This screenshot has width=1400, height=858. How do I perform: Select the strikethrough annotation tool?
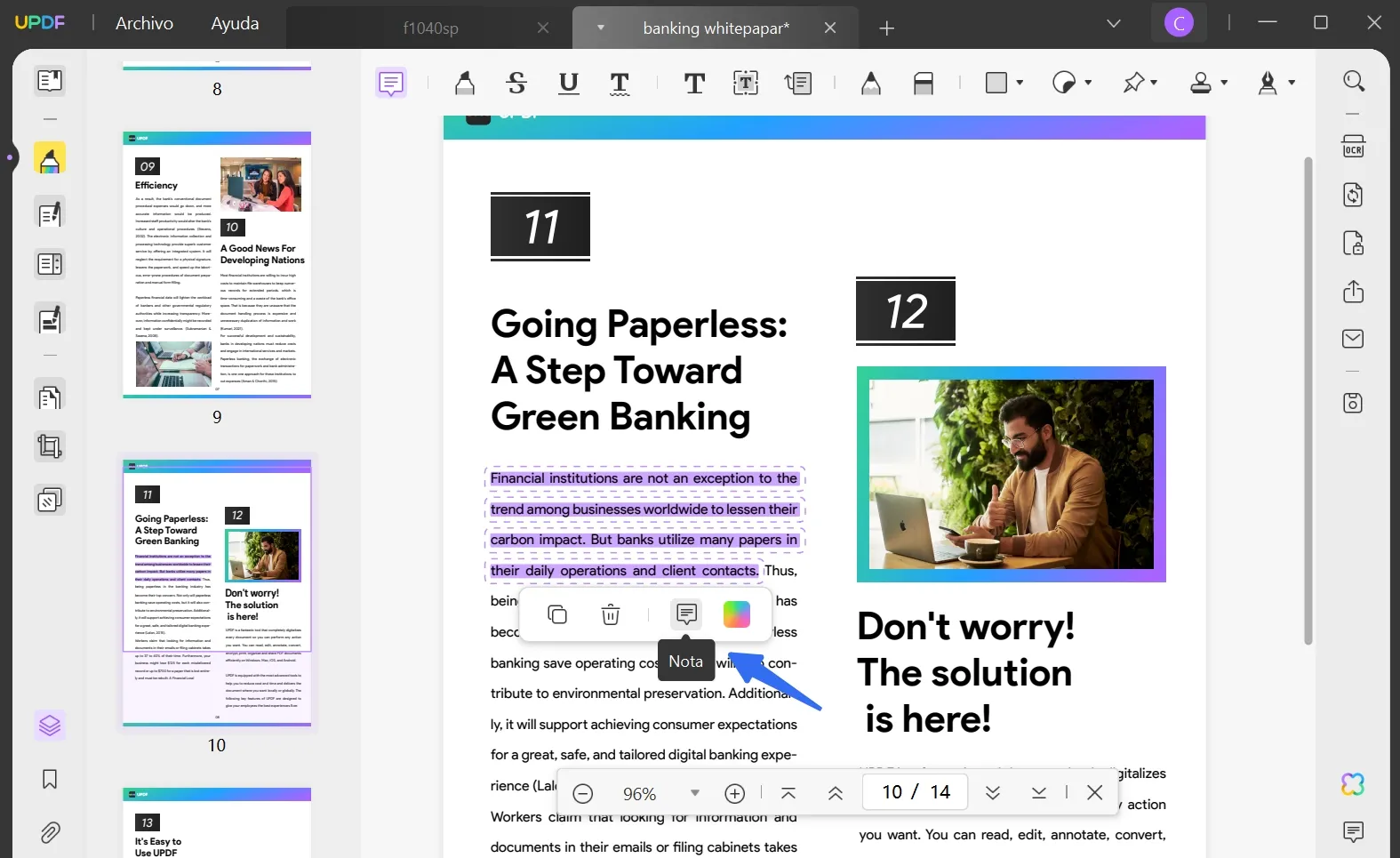pos(516,84)
